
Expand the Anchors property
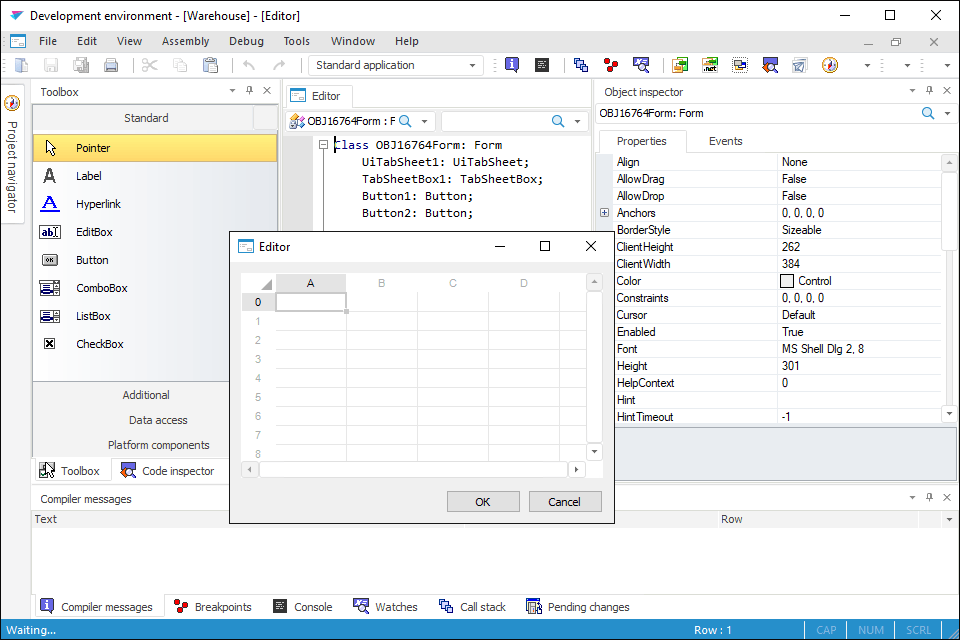[604, 213]
